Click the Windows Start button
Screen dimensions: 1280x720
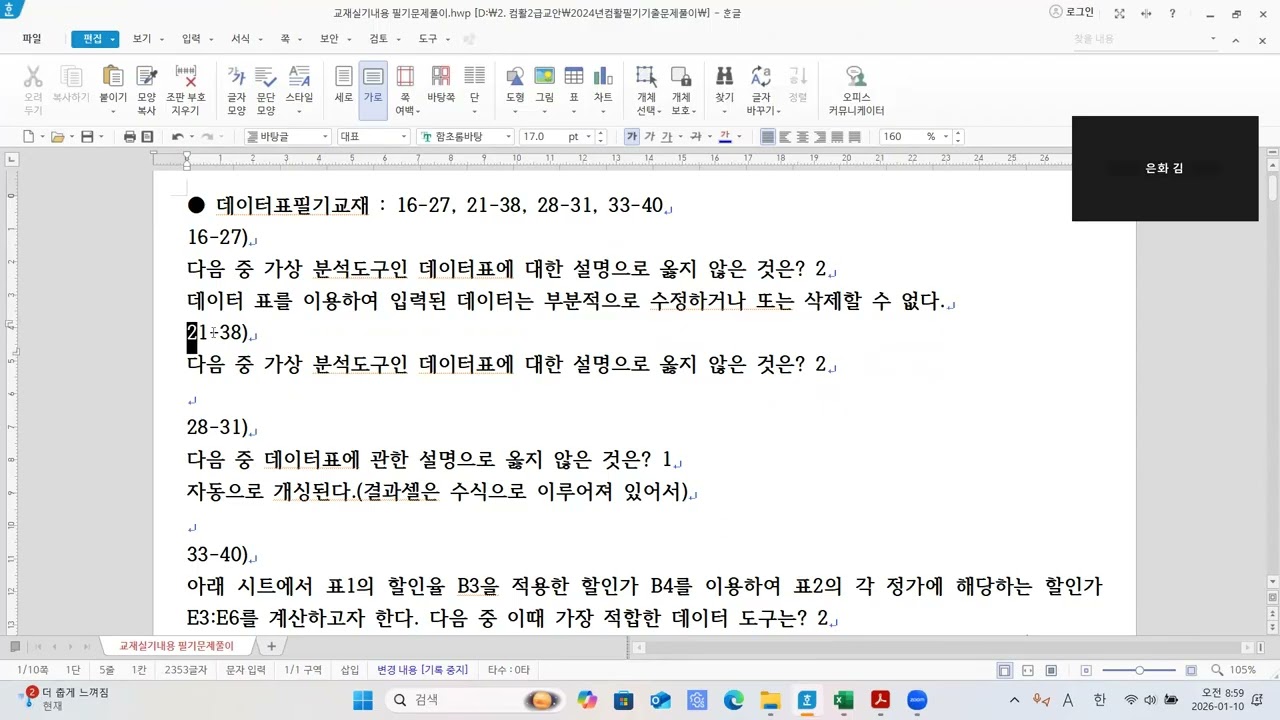pyautogui.click(x=362, y=700)
